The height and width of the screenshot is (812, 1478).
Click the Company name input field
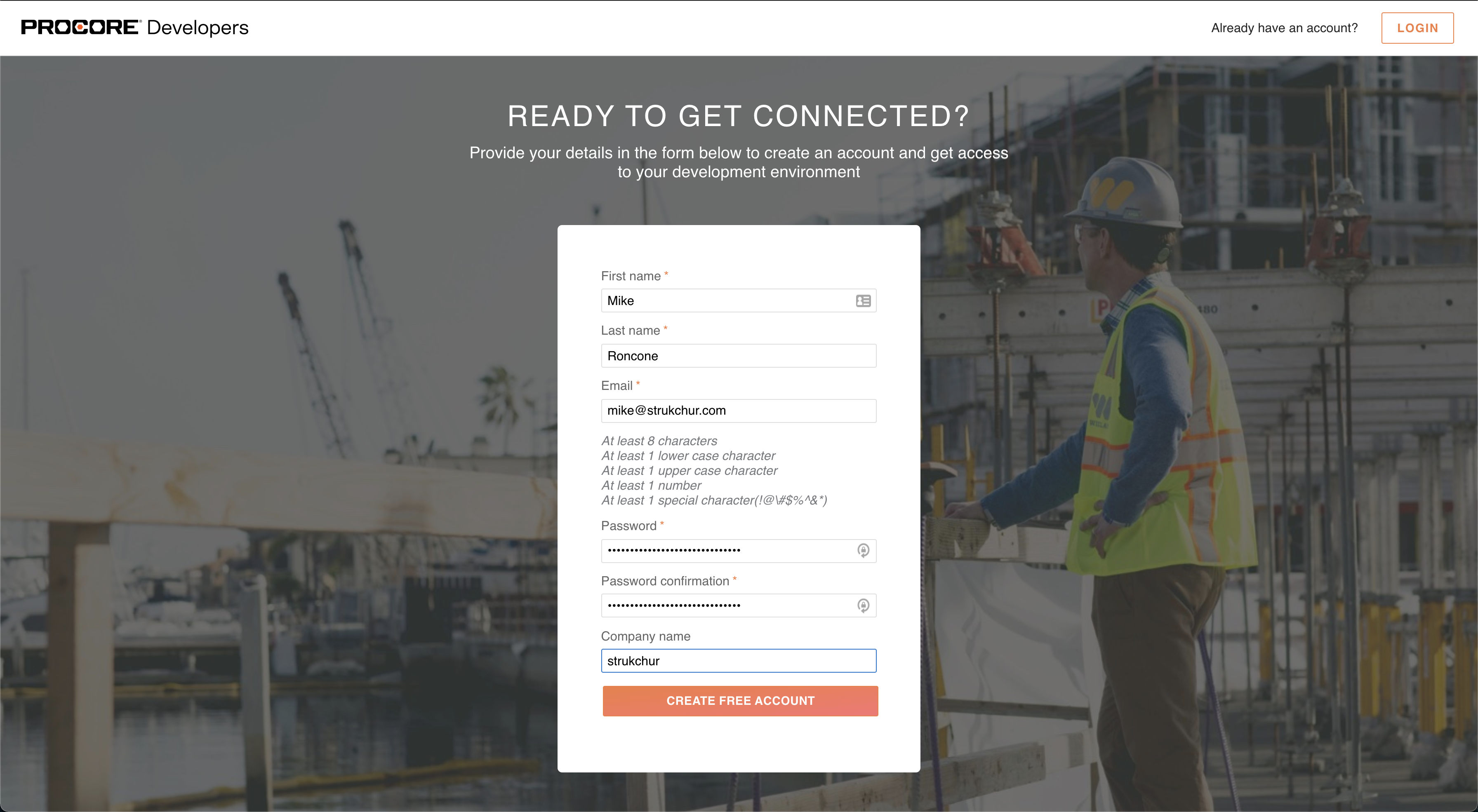click(739, 660)
